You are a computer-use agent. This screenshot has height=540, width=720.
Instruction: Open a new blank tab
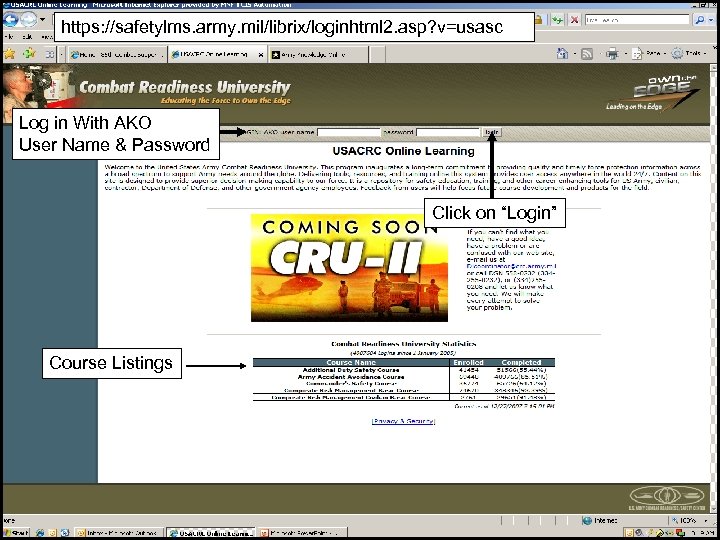pyautogui.click(x=377, y=55)
